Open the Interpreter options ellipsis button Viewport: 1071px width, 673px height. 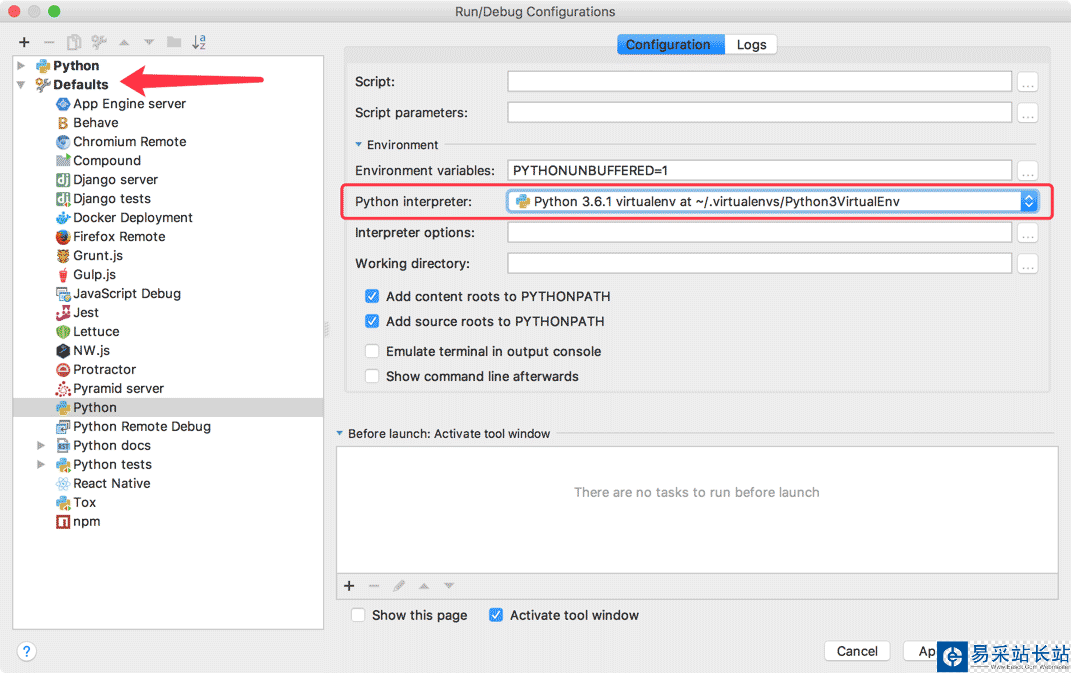pos(1027,233)
